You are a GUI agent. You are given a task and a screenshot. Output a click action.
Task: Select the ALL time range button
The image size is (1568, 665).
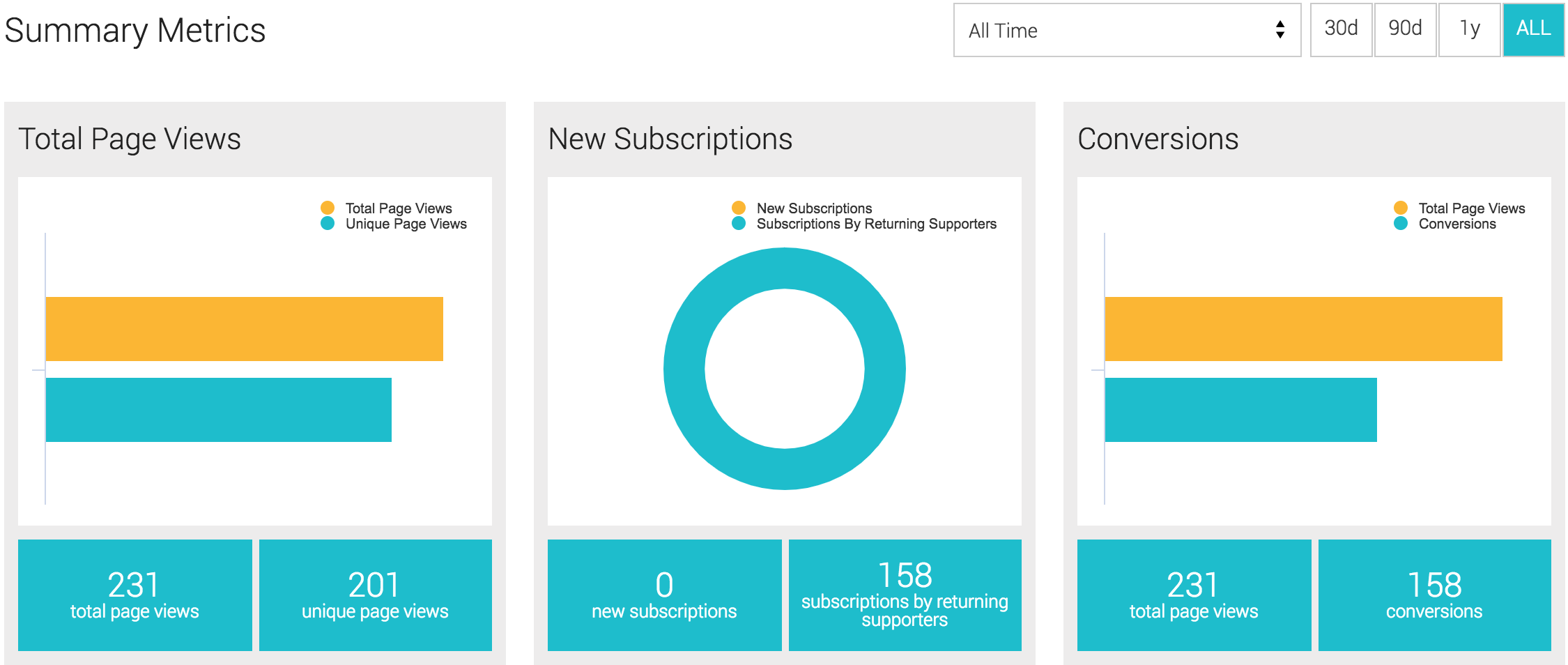pyautogui.click(x=1533, y=30)
